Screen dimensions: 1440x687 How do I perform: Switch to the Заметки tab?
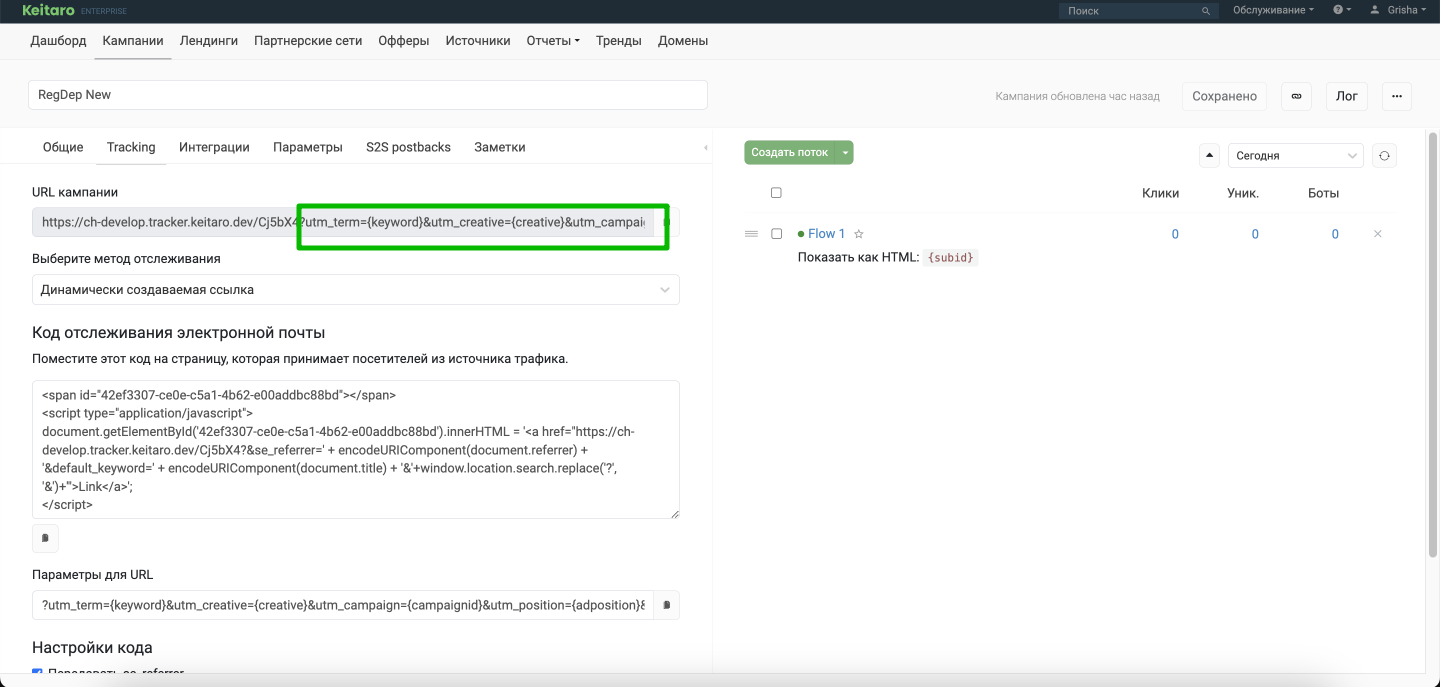(499, 147)
